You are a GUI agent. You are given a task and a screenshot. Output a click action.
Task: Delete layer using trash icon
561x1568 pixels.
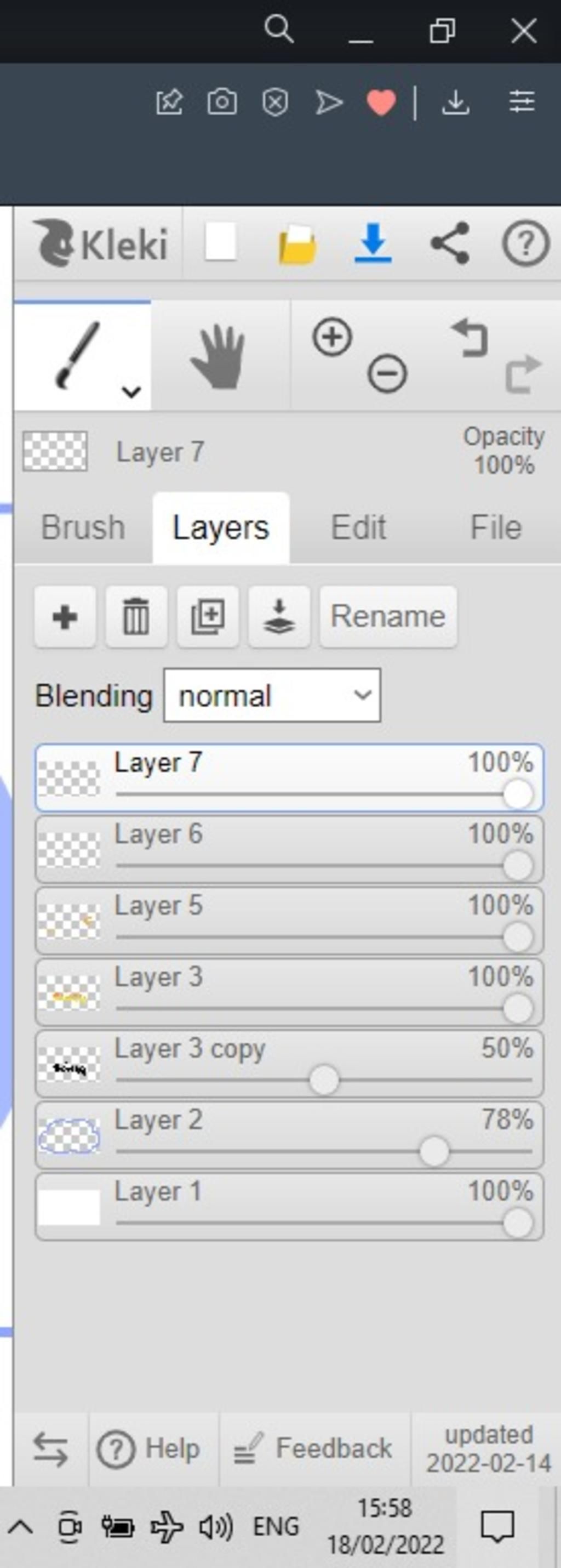click(136, 617)
